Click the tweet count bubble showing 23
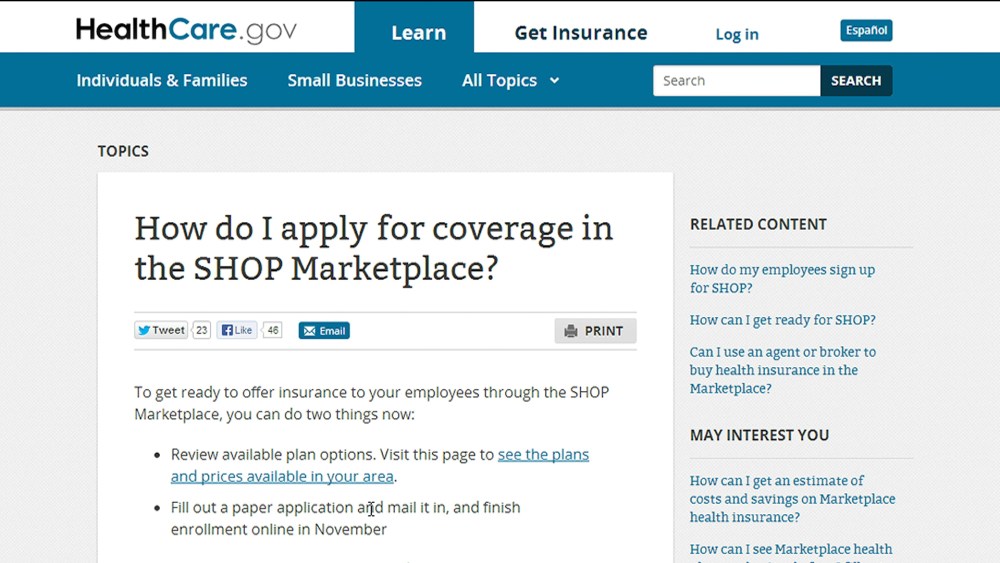Image resolution: width=1000 pixels, height=563 pixels. coord(201,330)
